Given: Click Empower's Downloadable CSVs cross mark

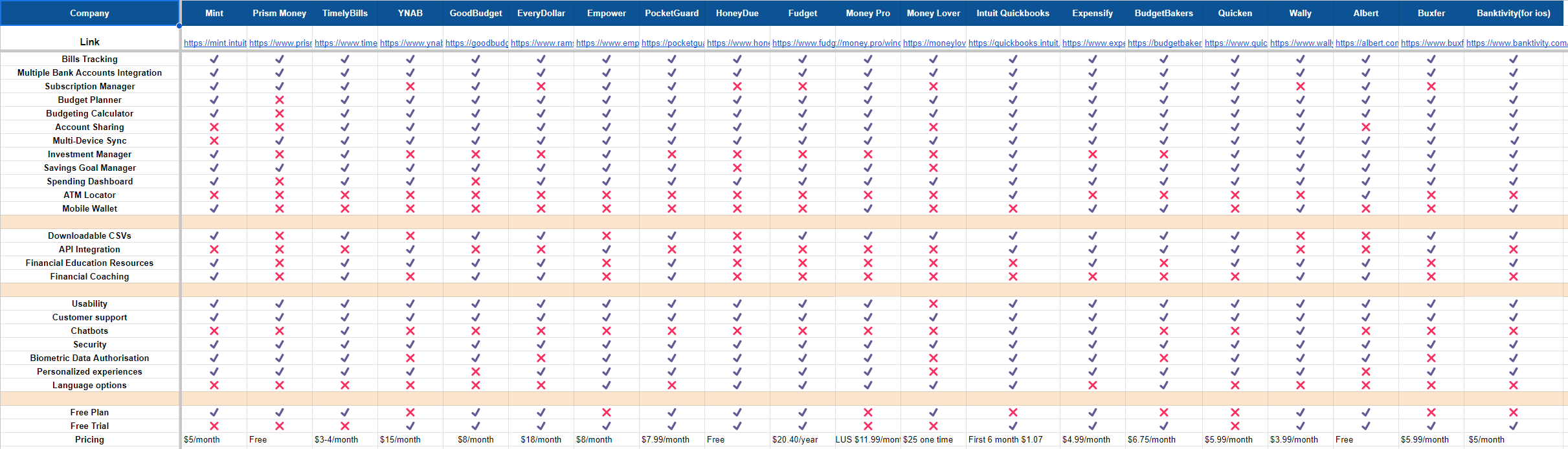Looking at the screenshot, I should (607, 236).
